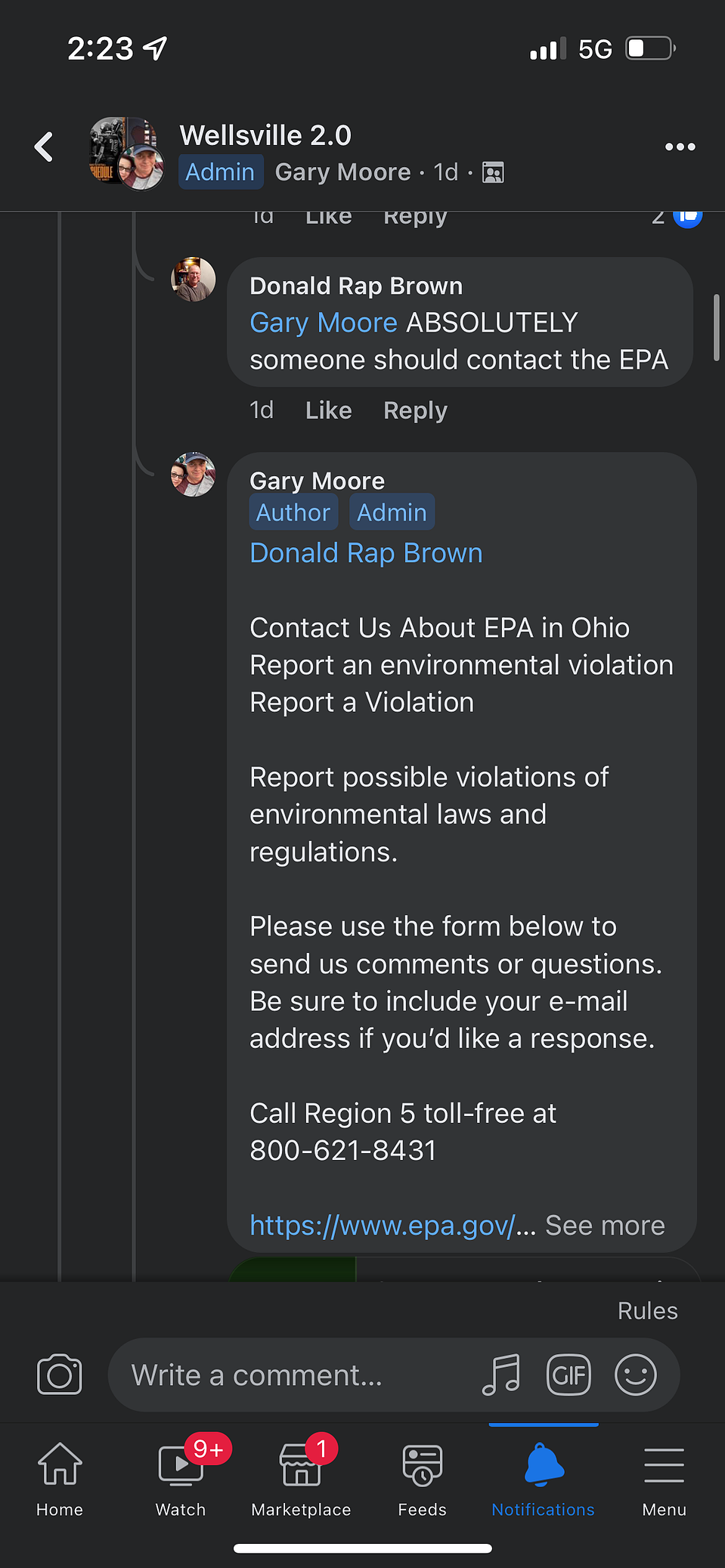
Task: Switch to the Feeds tab
Action: [422, 1479]
